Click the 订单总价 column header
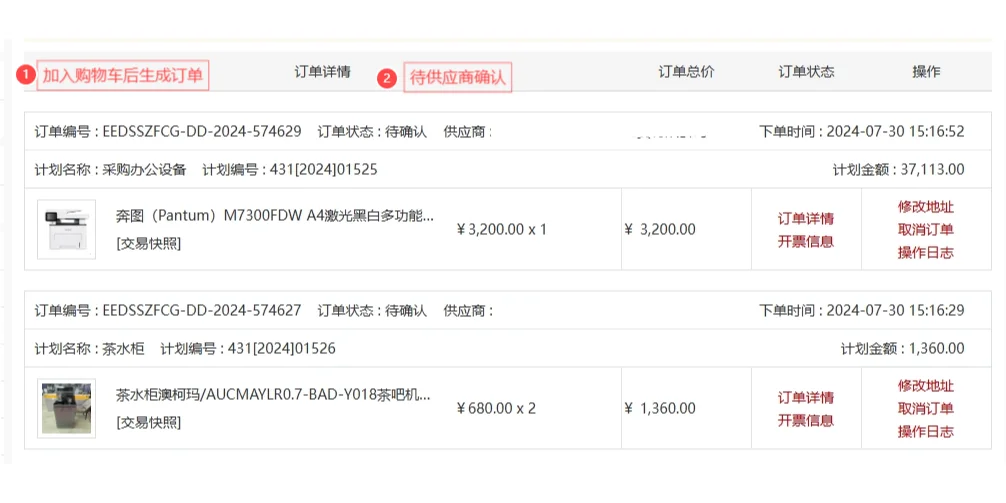 686,72
